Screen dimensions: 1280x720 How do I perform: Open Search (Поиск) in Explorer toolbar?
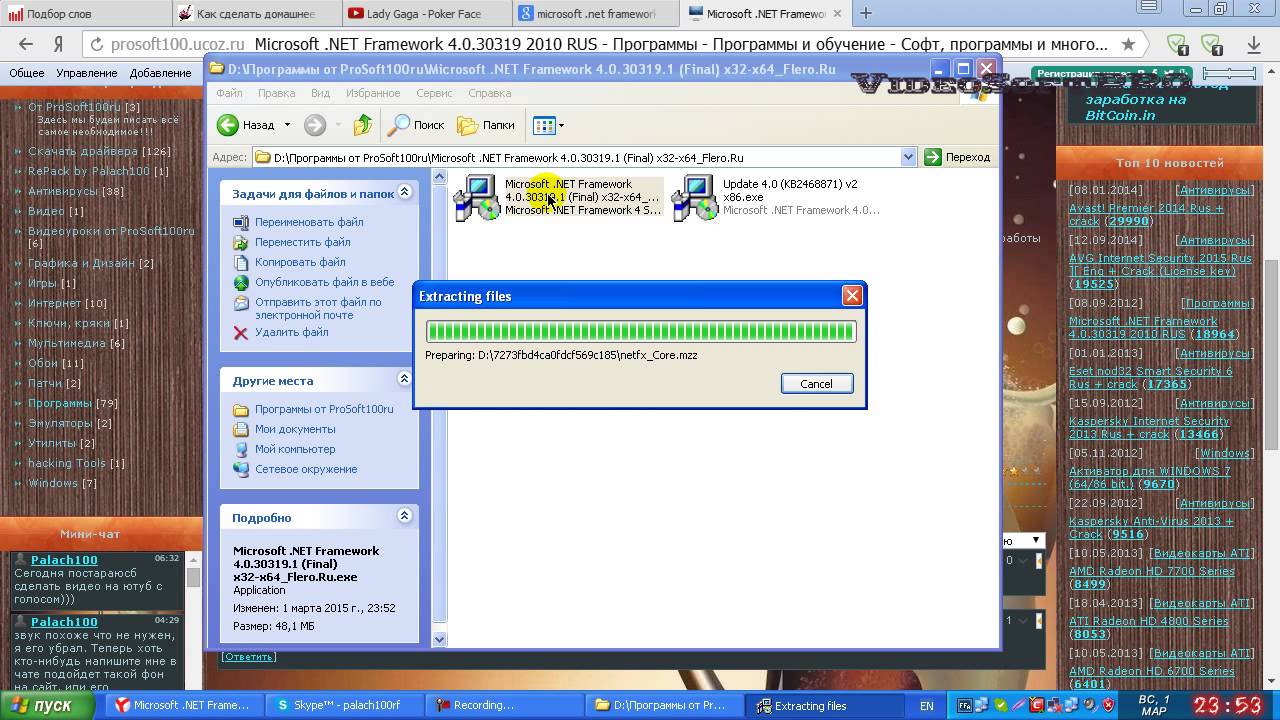click(416, 125)
